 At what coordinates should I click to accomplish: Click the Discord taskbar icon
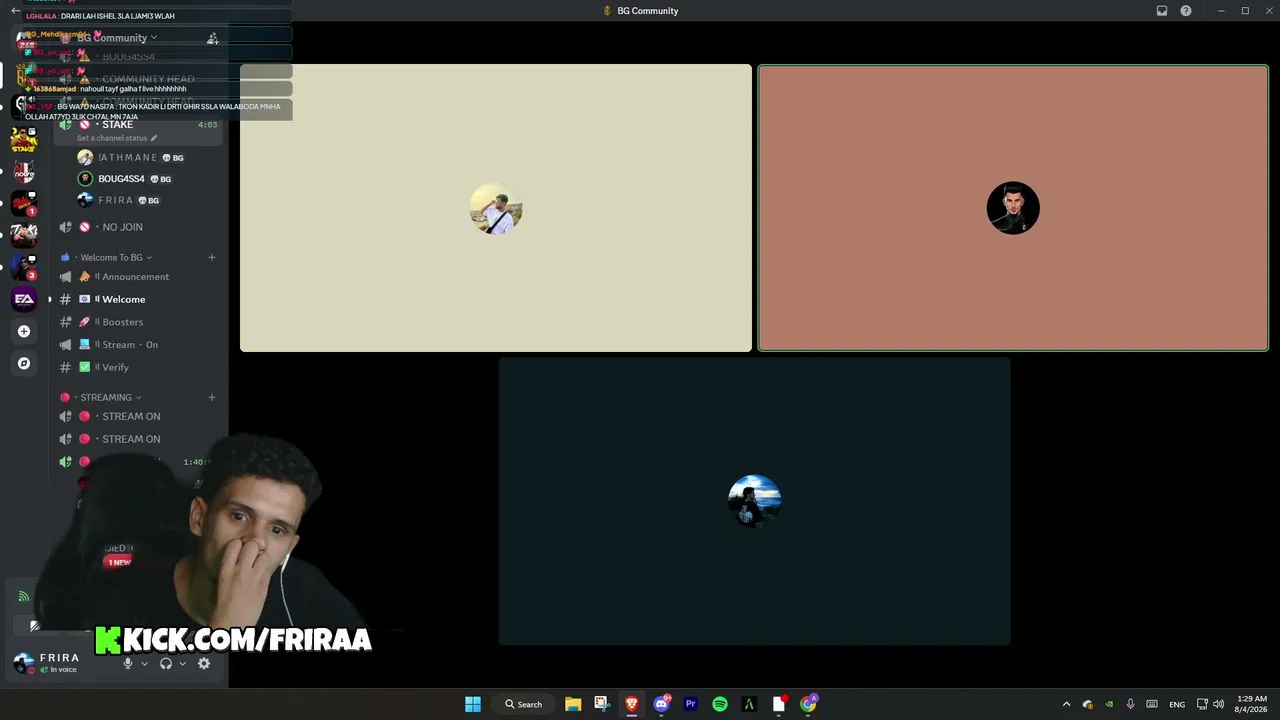[x=661, y=704]
